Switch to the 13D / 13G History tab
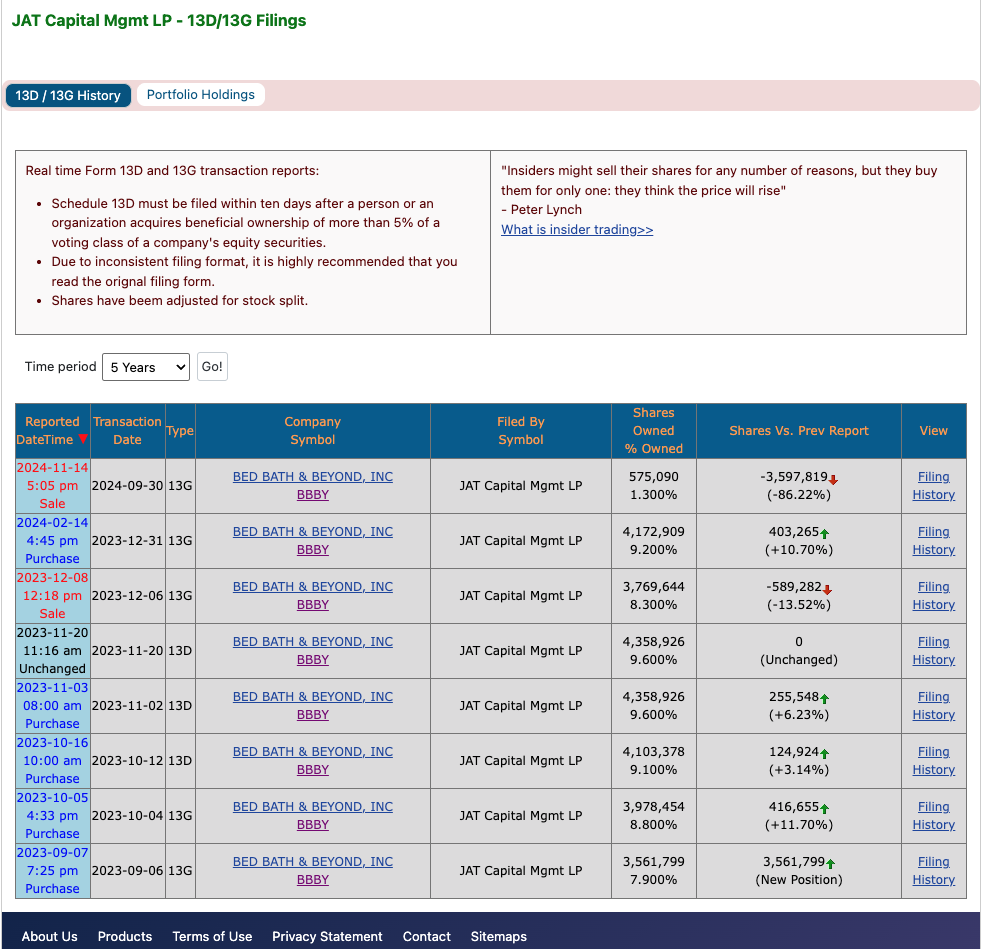Image resolution: width=1005 pixels, height=949 pixels. 68,95
